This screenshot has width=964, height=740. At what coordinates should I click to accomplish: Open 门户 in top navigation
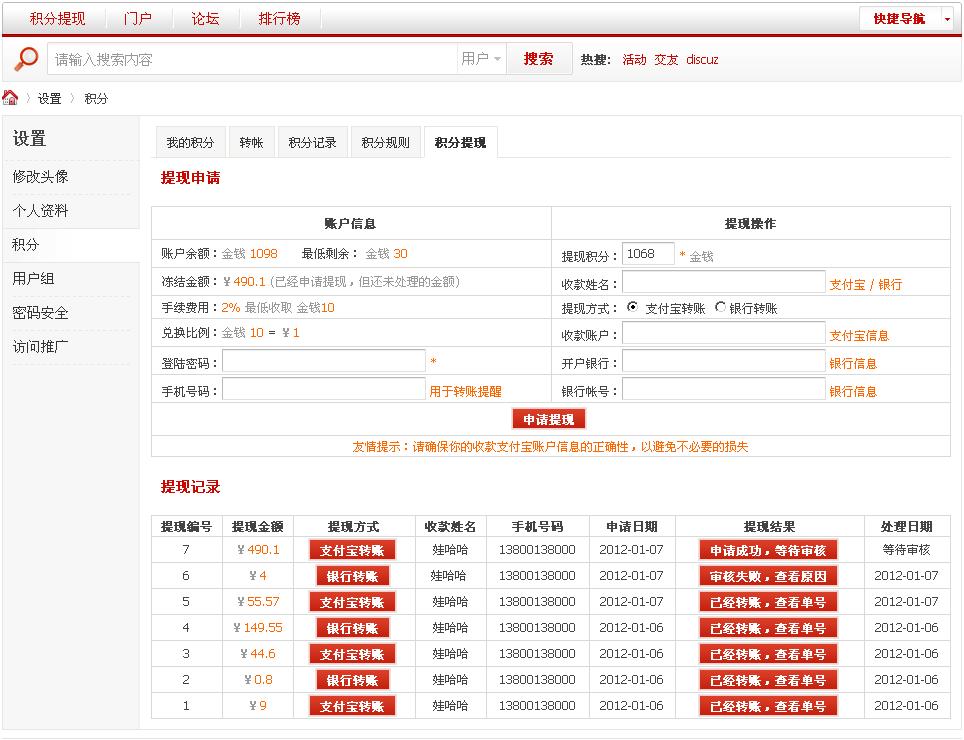[138, 19]
